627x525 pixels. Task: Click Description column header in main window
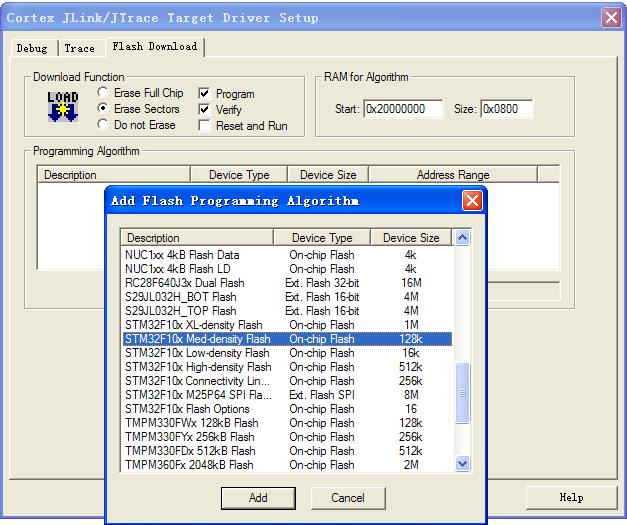point(114,175)
